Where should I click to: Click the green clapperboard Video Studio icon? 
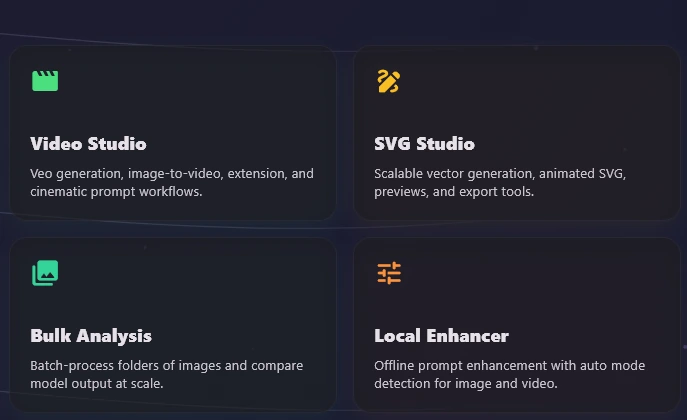click(x=45, y=81)
